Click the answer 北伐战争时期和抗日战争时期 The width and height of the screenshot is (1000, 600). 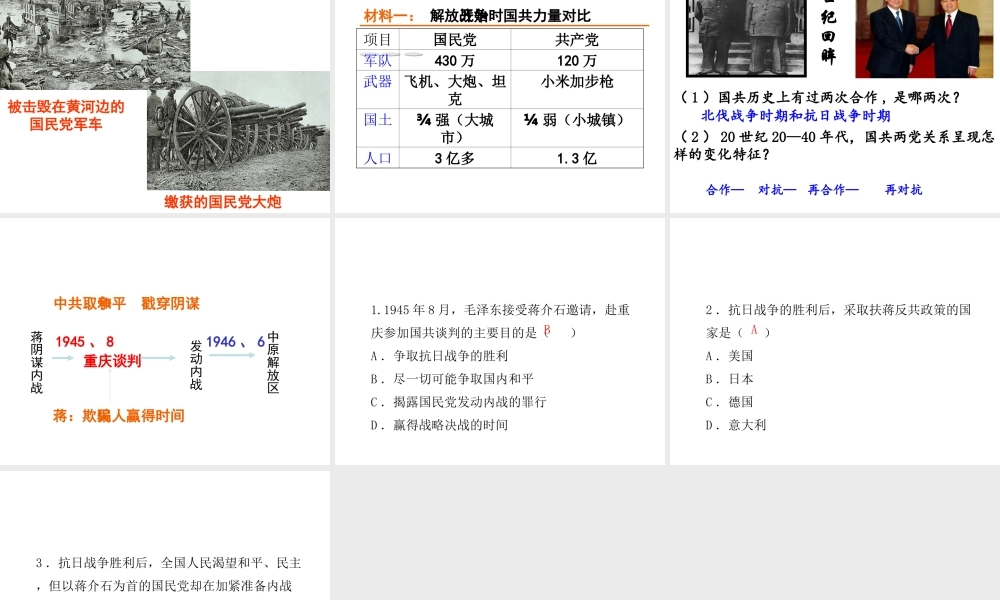click(796, 115)
